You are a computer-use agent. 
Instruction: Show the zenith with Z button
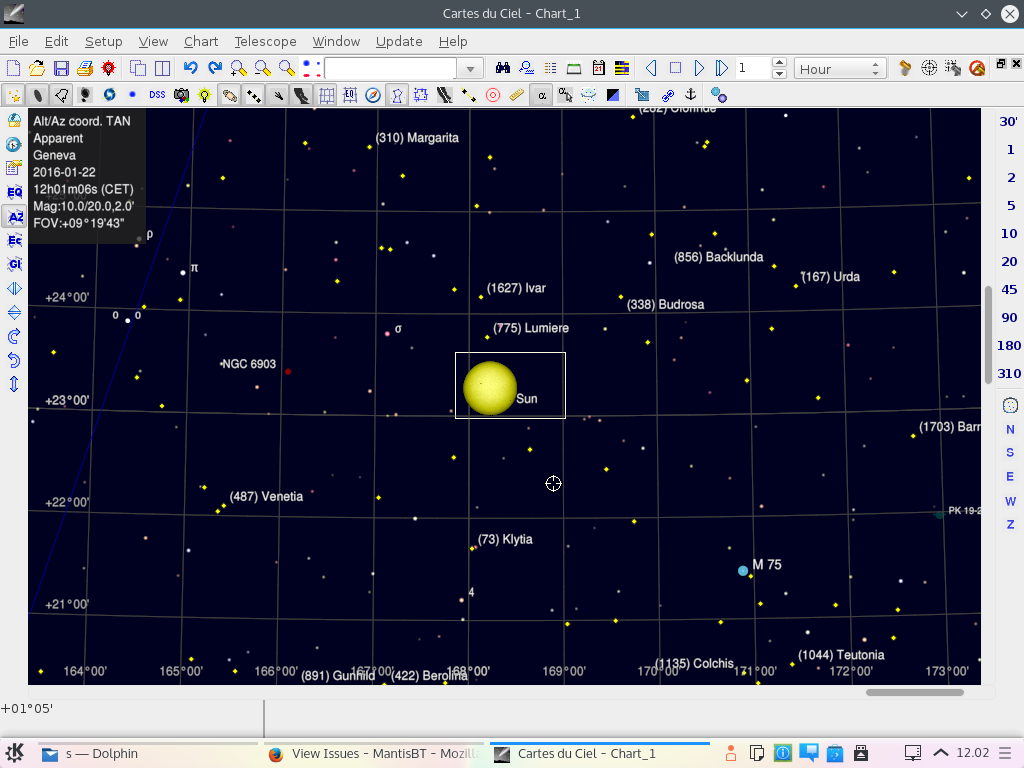(1010, 524)
